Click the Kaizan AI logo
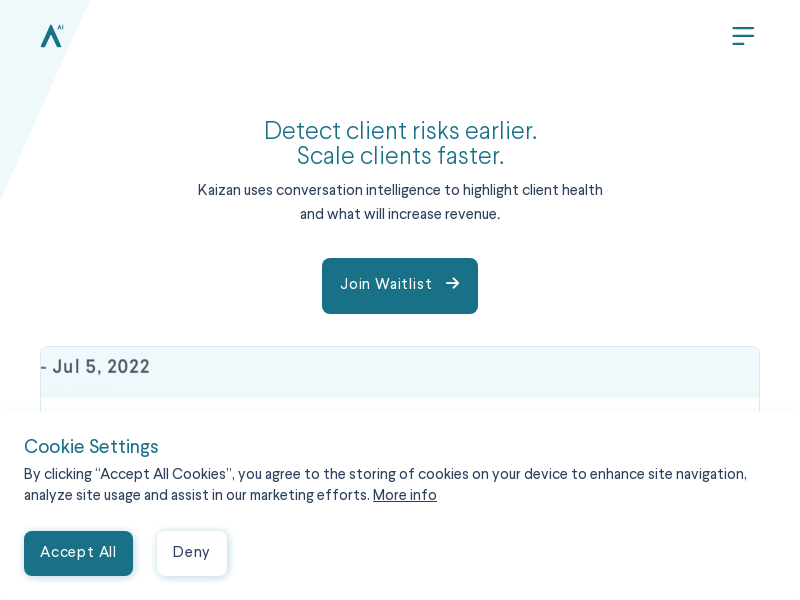This screenshot has height=600, width=800. (x=52, y=36)
